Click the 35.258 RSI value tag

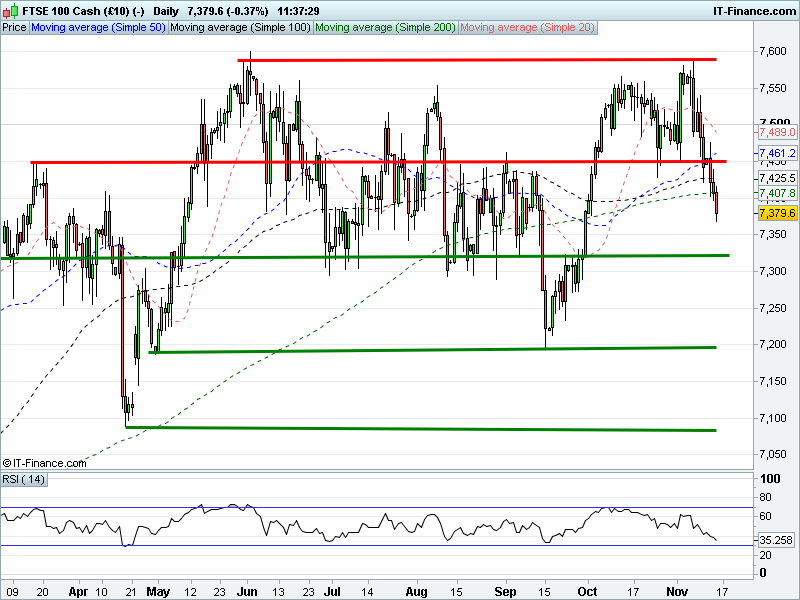[x=776, y=540]
